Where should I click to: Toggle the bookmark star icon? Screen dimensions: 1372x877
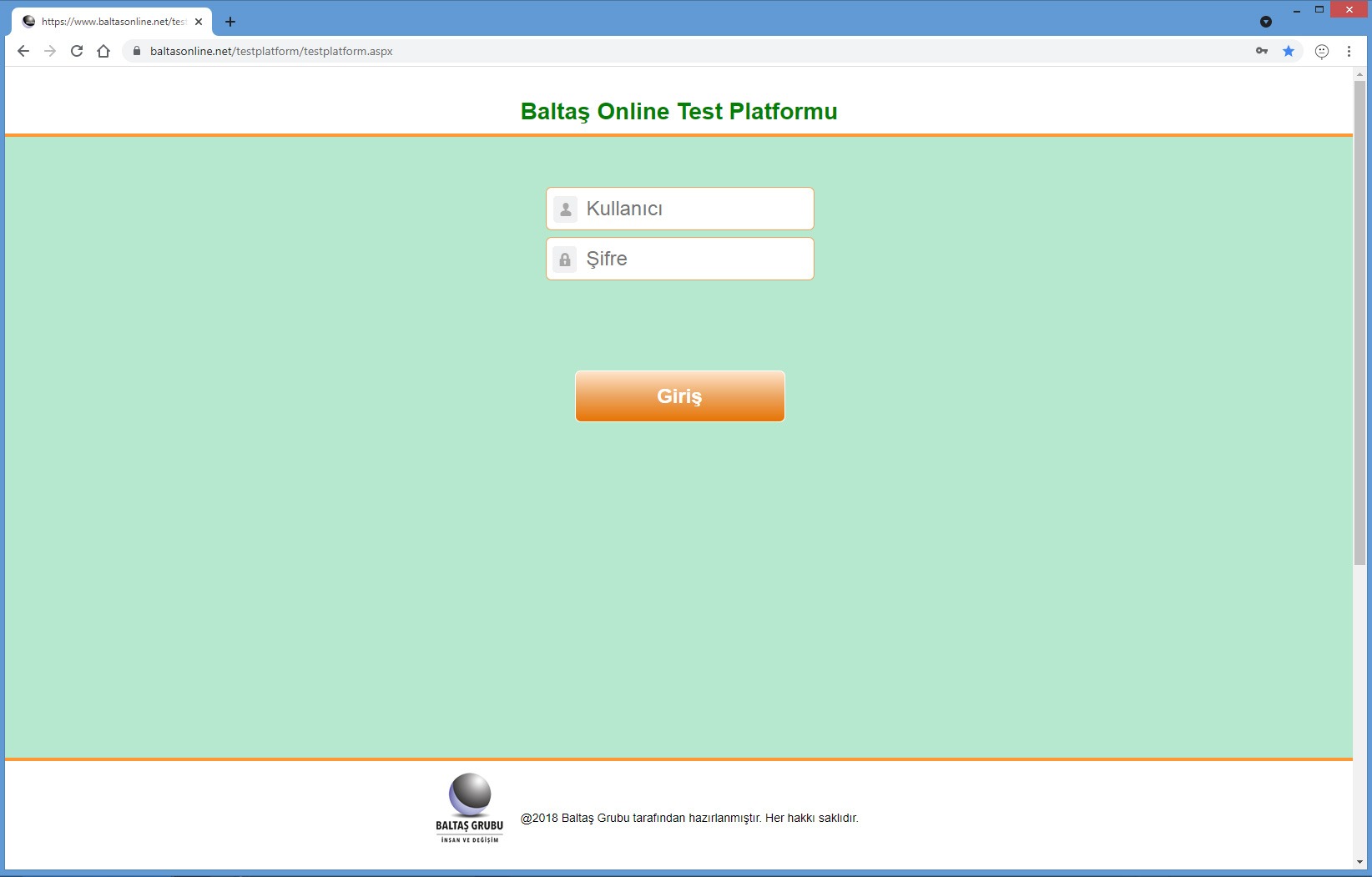(x=1289, y=51)
